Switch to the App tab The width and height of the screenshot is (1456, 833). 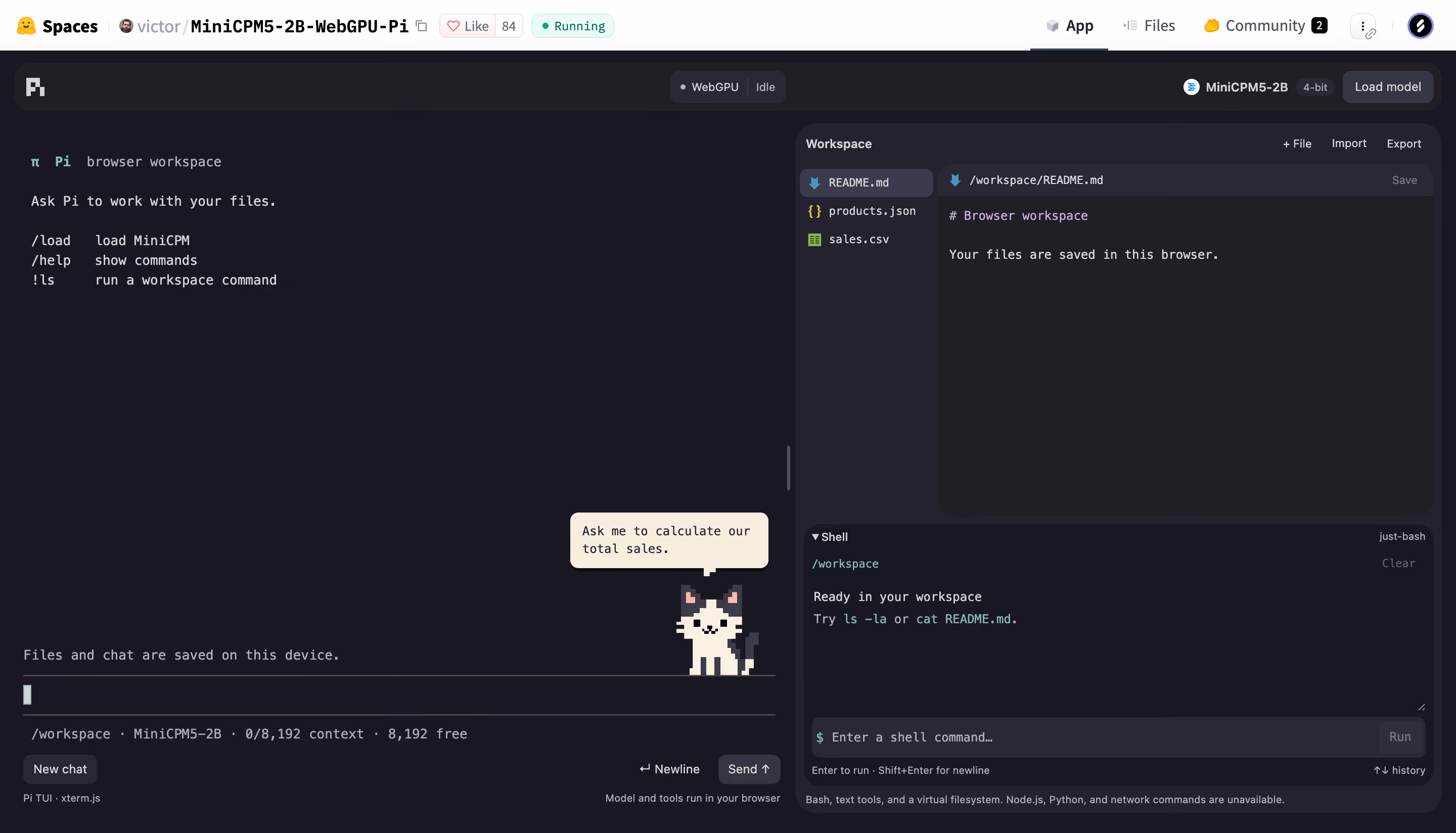pos(1069,26)
